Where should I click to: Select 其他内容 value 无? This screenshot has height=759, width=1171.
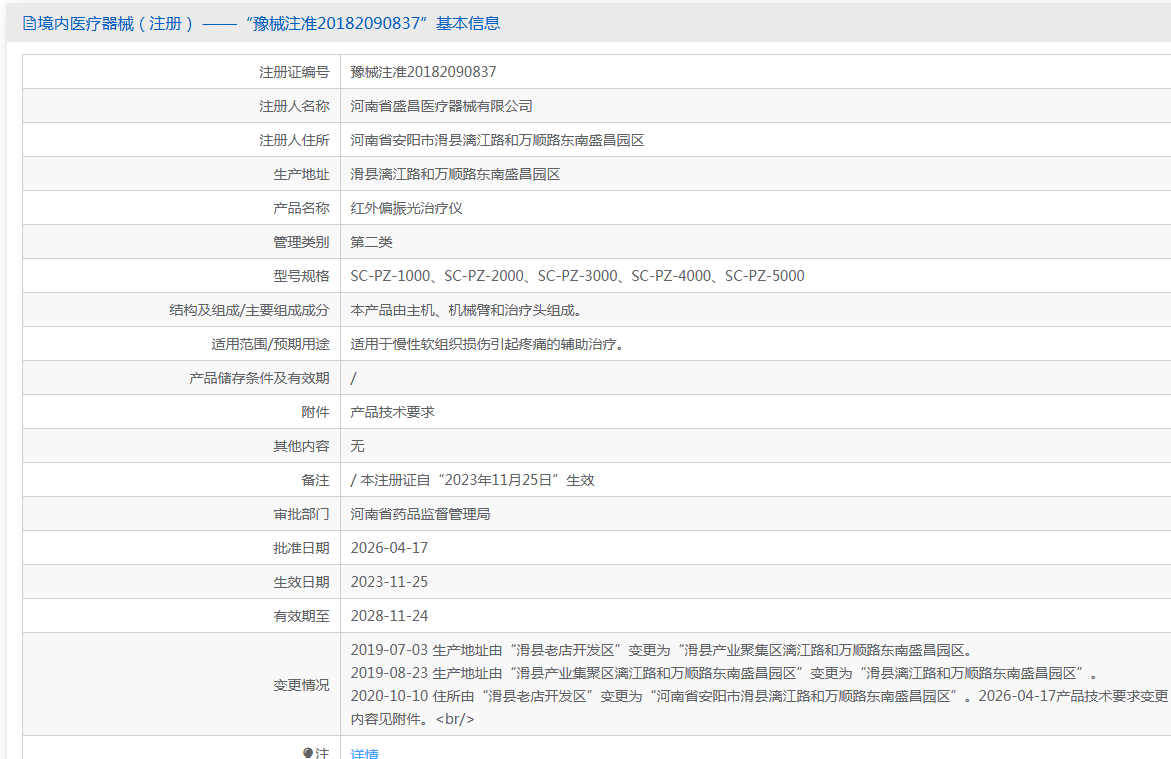[x=357, y=446]
